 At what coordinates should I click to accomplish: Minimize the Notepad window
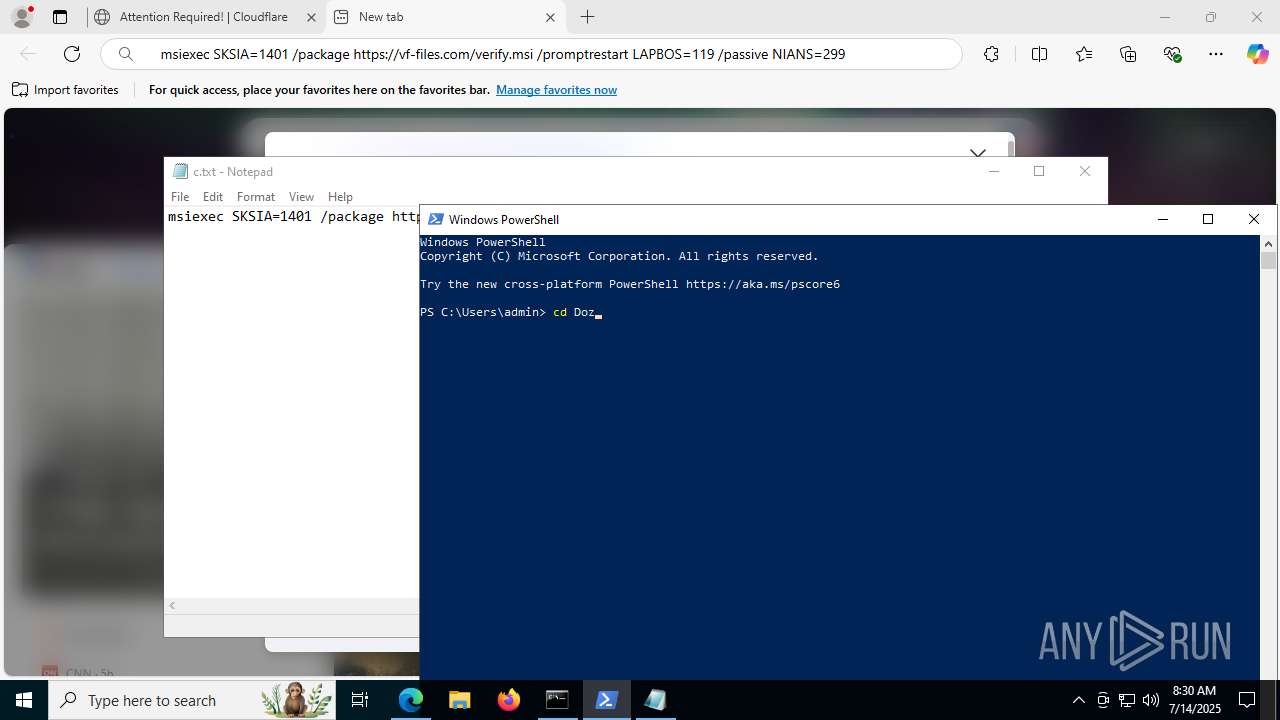(994, 171)
